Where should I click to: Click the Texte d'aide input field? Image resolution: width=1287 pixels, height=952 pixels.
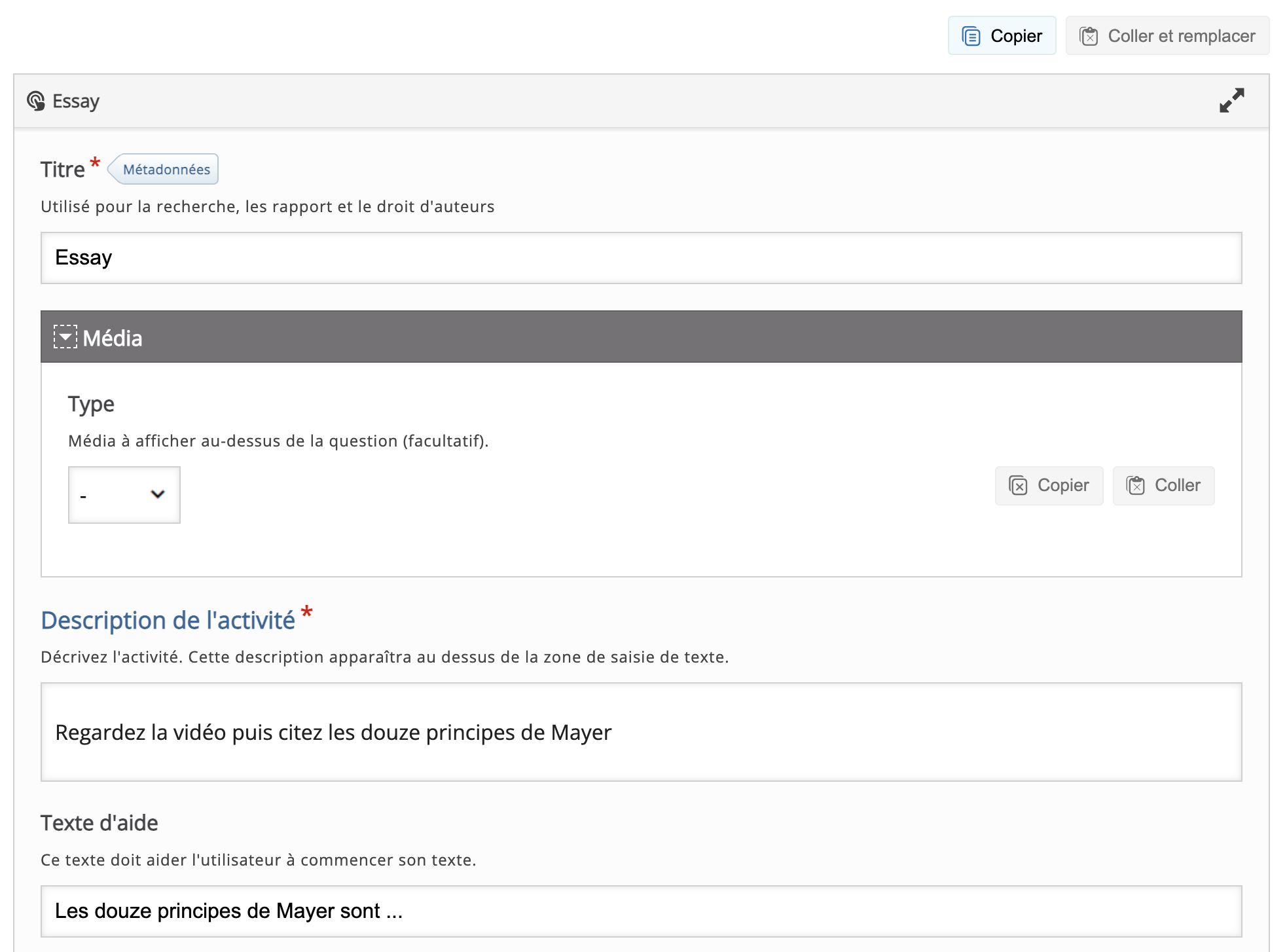pyautogui.click(x=640, y=911)
